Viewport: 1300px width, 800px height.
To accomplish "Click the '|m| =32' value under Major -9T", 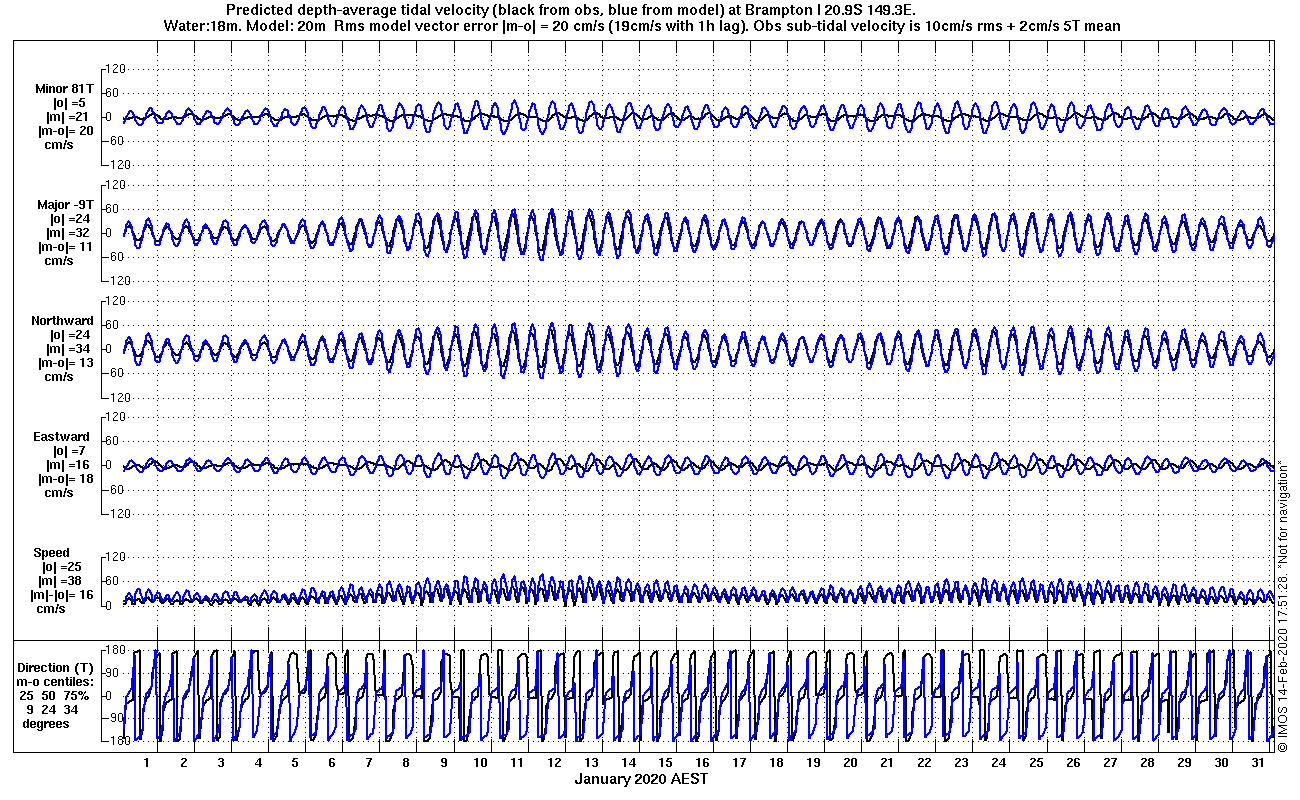I will pos(66,232).
